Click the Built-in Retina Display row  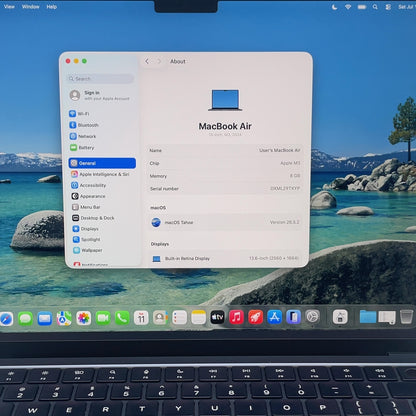[x=225, y=258]
